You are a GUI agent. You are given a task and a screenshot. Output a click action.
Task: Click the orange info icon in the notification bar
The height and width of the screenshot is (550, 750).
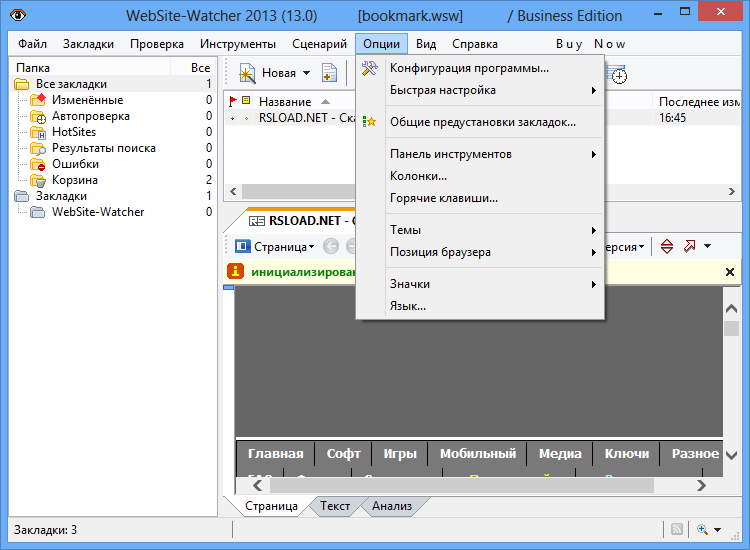click(x=235, y=271)
